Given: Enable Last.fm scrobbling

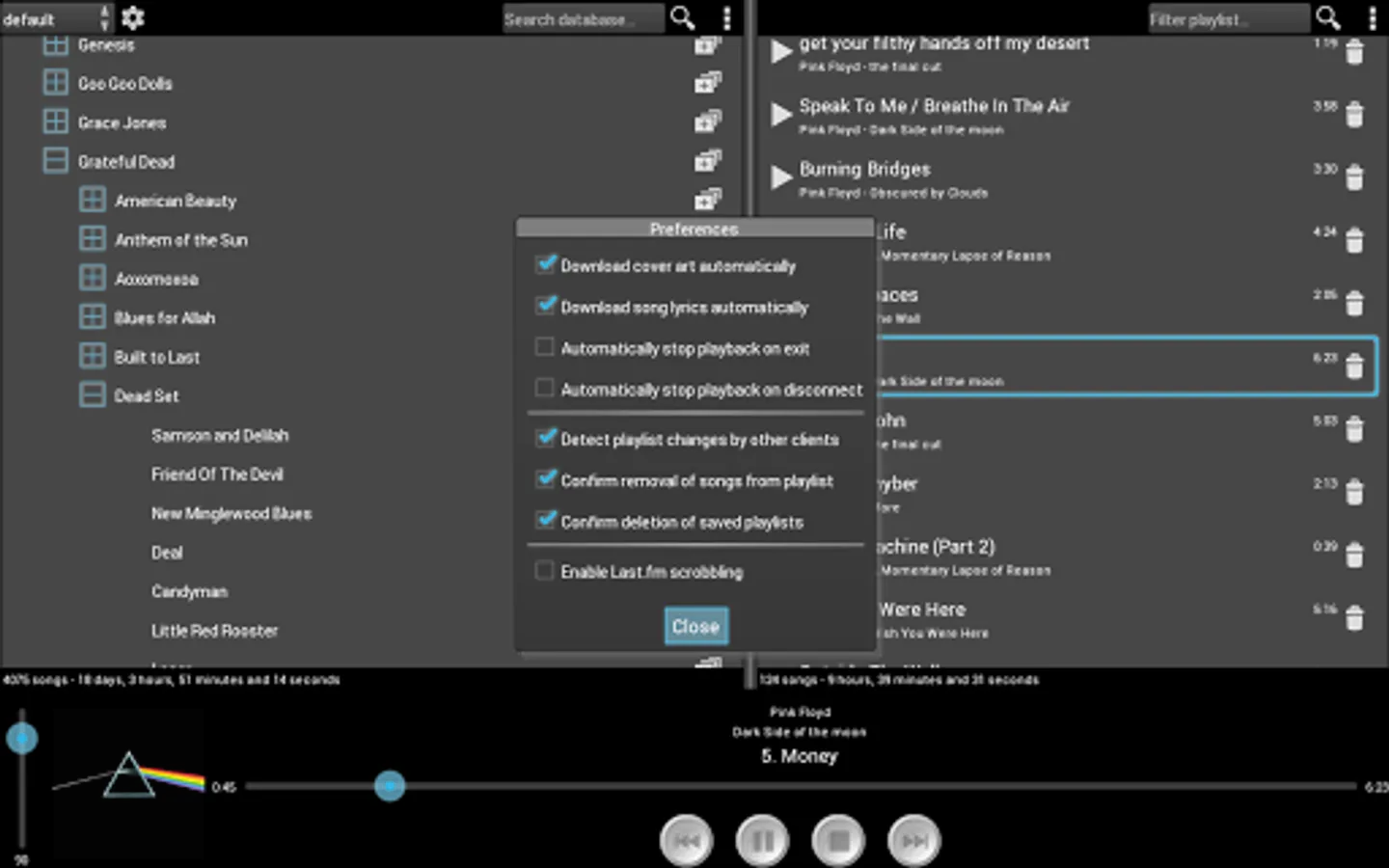Looking at the screenshot, I should click(545, 571).
